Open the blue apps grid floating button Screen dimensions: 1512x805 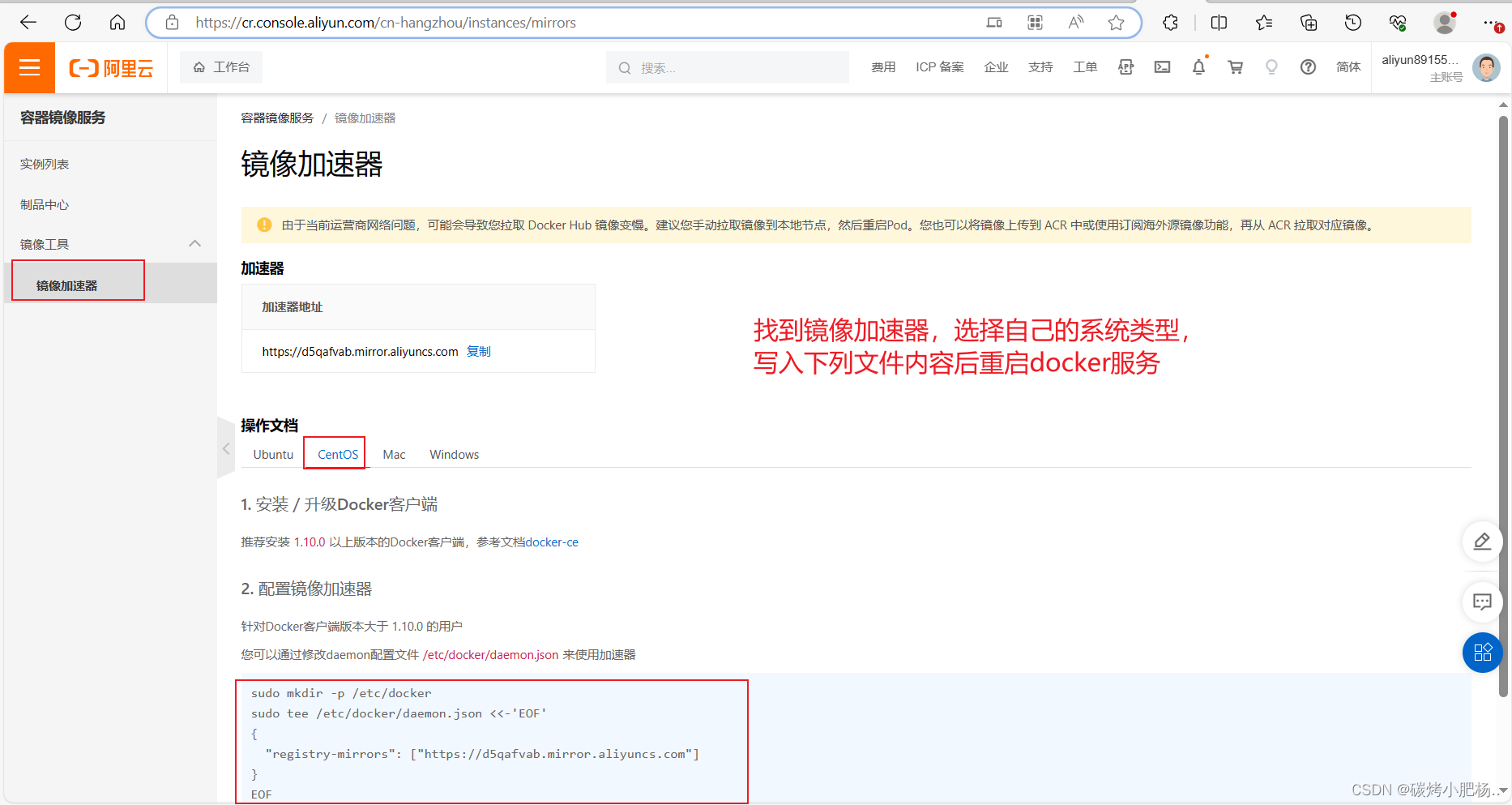[1482, 653]
